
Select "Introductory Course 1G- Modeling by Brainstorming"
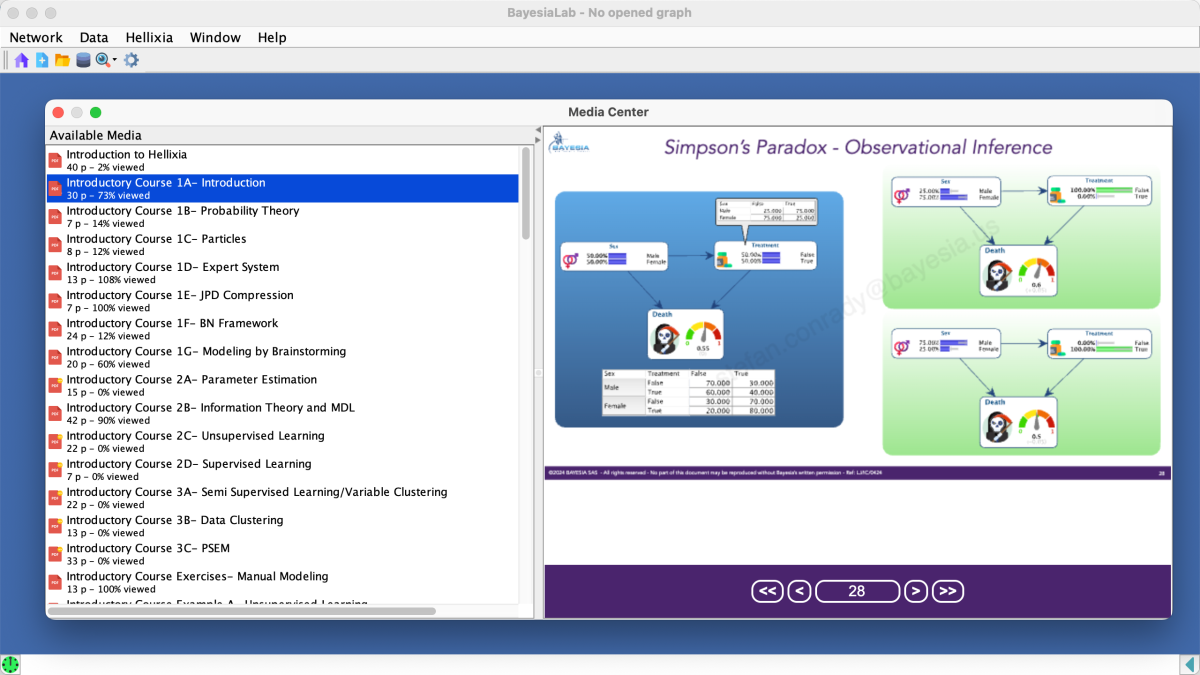click(x=283, y=356)
